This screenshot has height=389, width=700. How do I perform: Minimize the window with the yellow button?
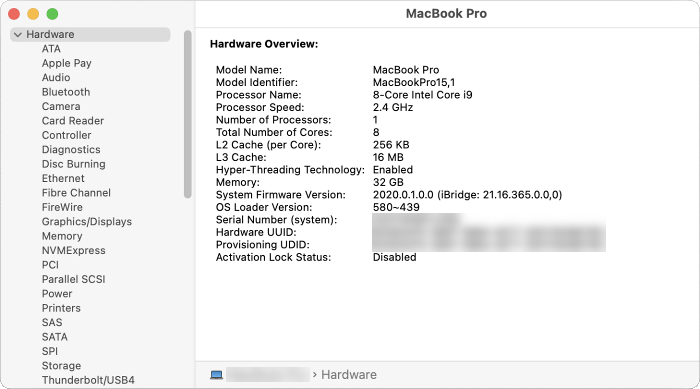[33, 14]
